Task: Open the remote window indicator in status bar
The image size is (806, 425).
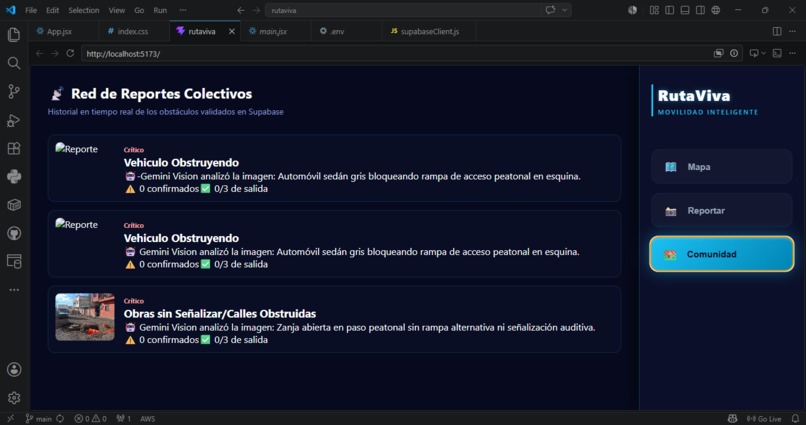Action: pos(10,419)
